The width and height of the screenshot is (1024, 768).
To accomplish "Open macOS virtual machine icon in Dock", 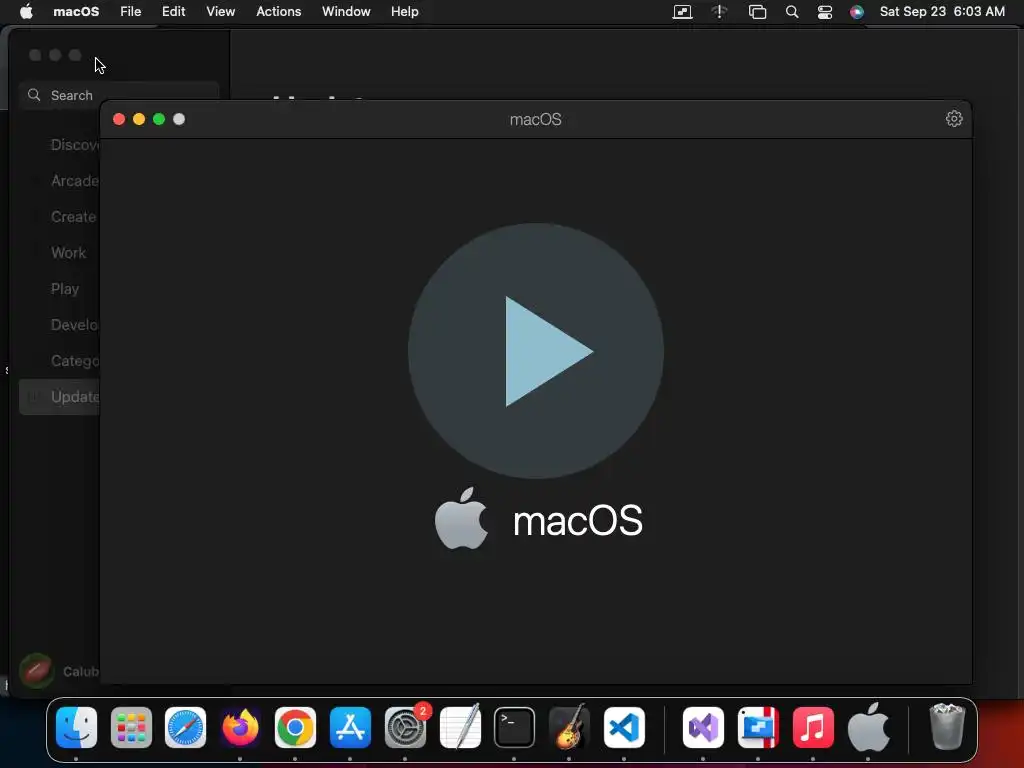I will pyautogui.click(x=869, y=728).
